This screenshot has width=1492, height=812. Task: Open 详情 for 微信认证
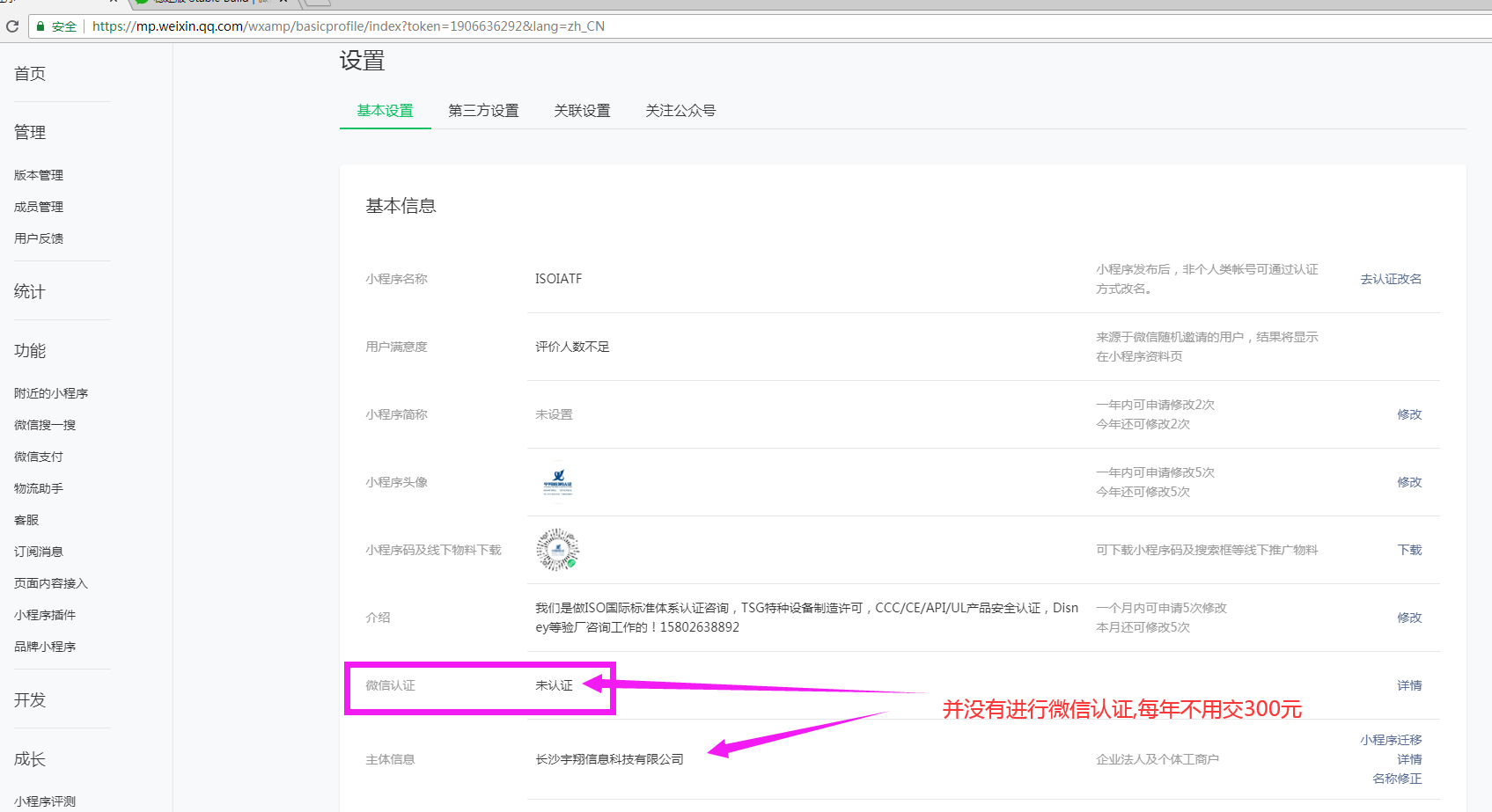coord(1409,685)
